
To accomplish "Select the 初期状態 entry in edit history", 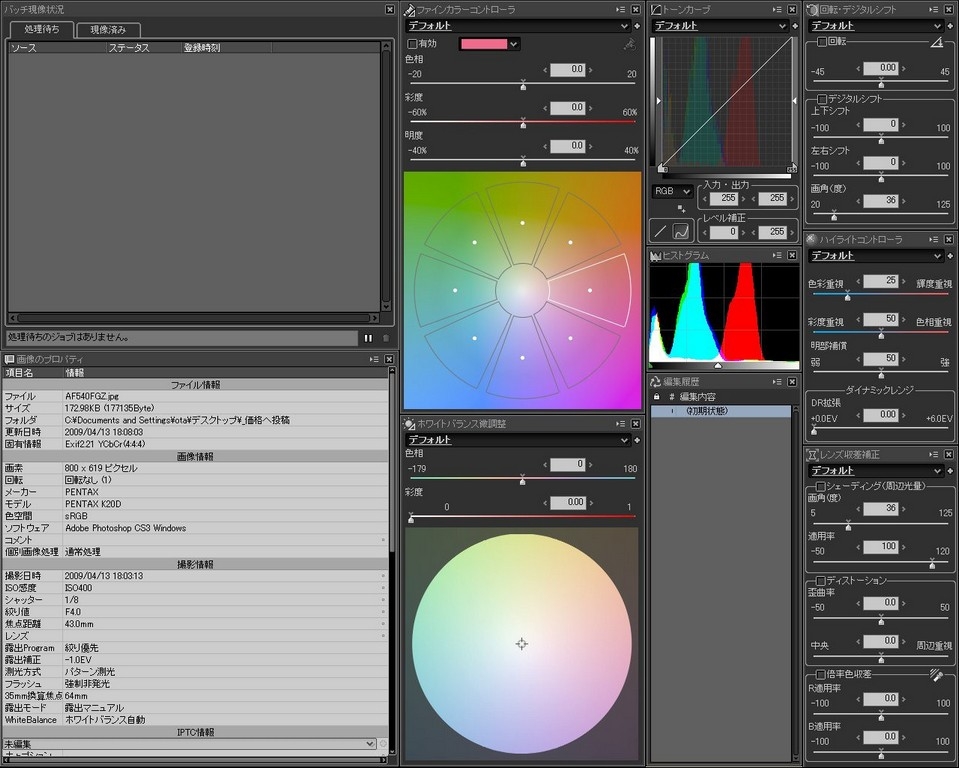I will [707, 411].
